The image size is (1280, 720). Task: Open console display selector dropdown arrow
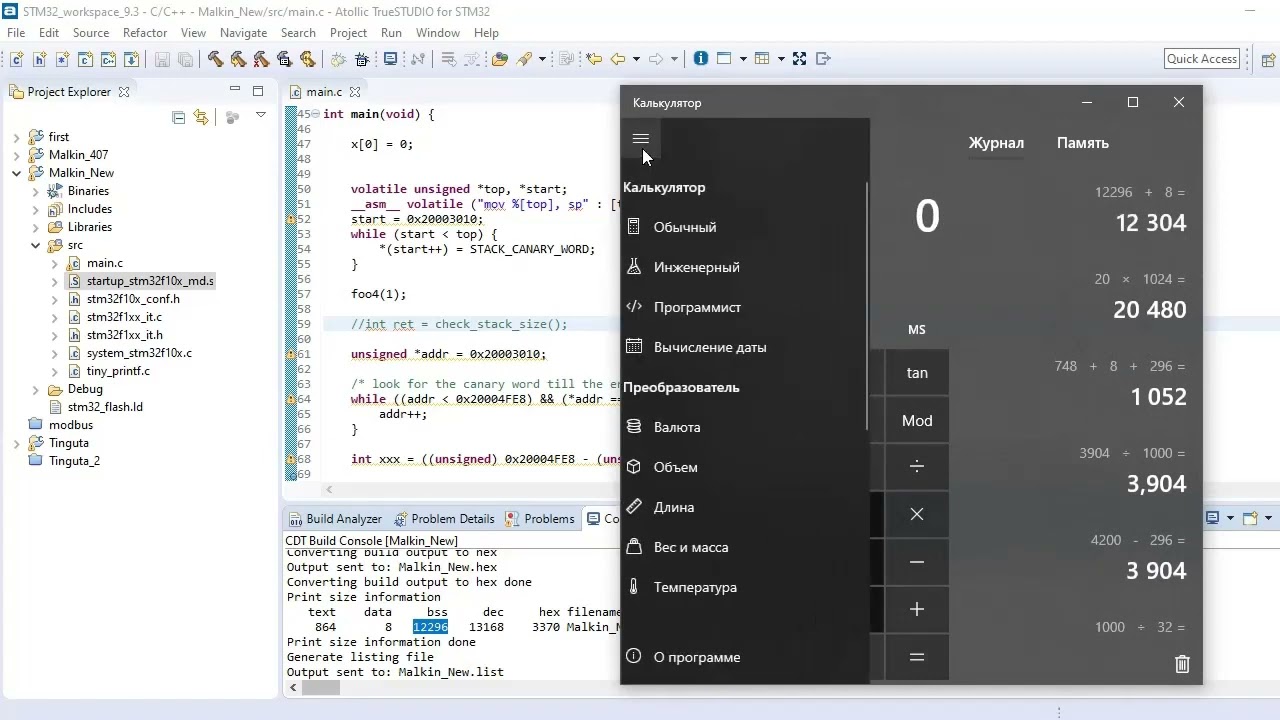[x=1229, y=518]
